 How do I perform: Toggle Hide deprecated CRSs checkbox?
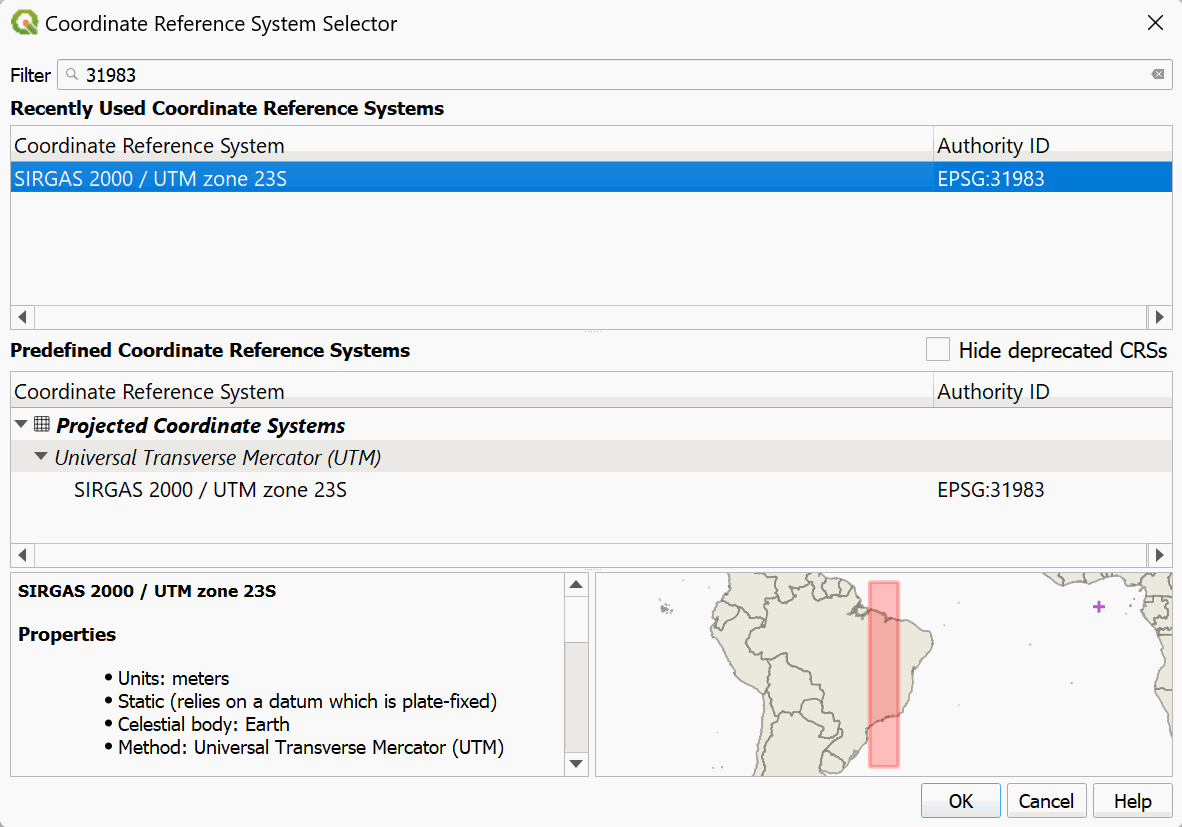tap(937, 350)
